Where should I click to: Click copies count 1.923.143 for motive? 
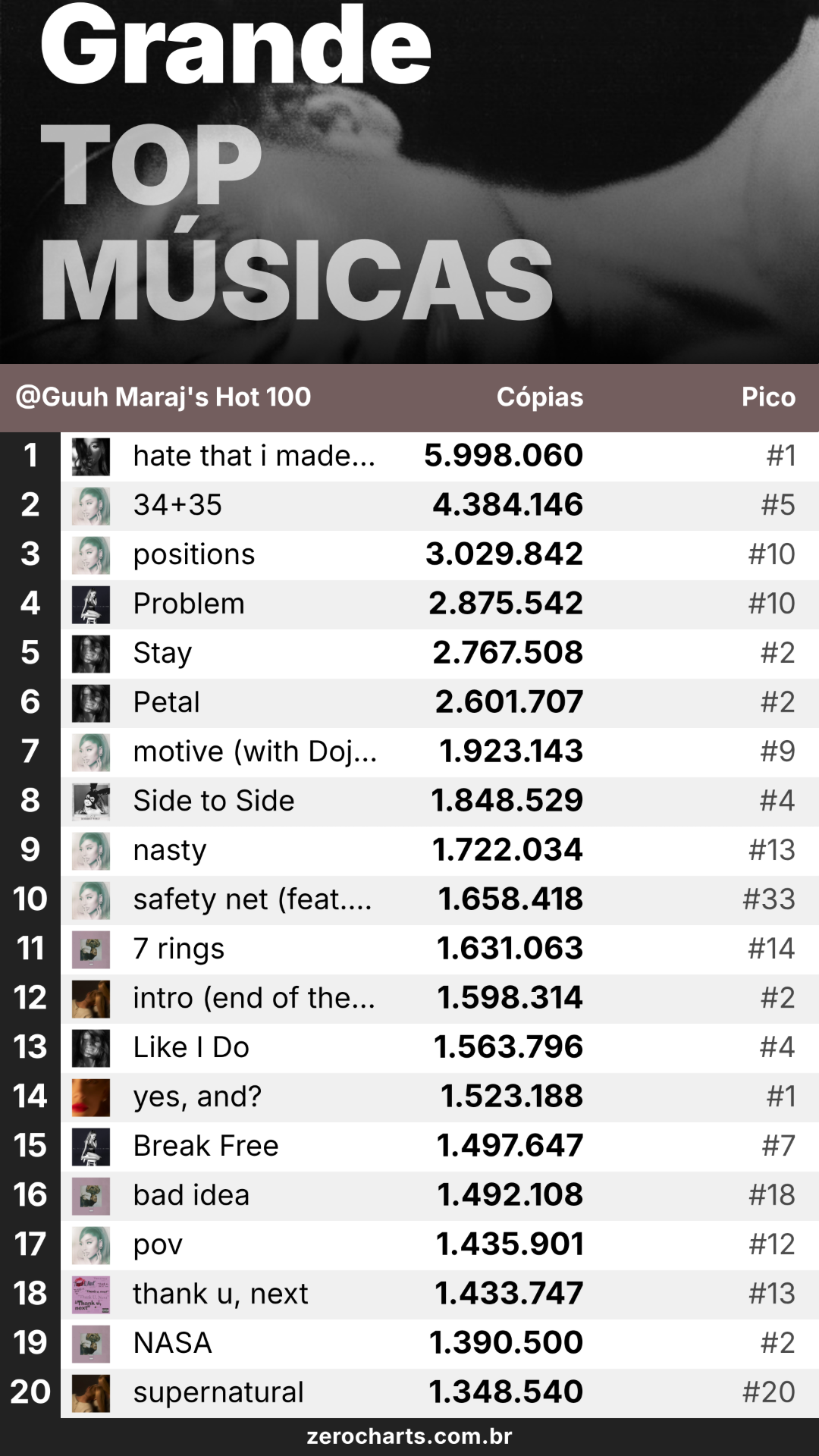[x=511, y=751]
